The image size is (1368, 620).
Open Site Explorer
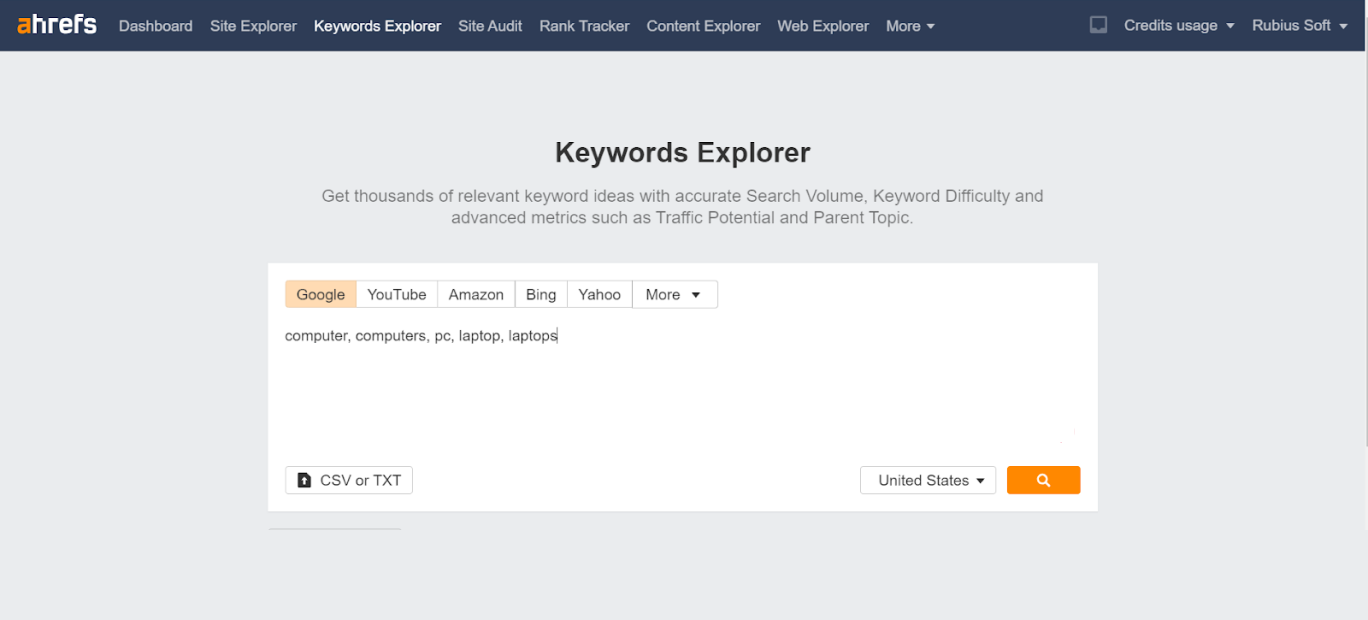pyautogui.click(x=253, y=26)
